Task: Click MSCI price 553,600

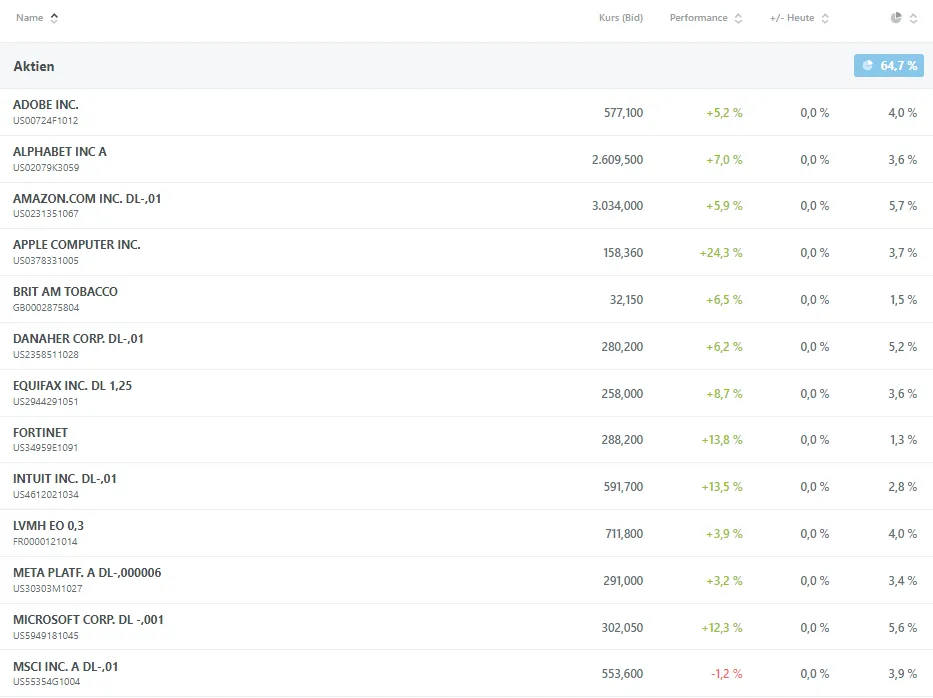Action: point(622,674)
